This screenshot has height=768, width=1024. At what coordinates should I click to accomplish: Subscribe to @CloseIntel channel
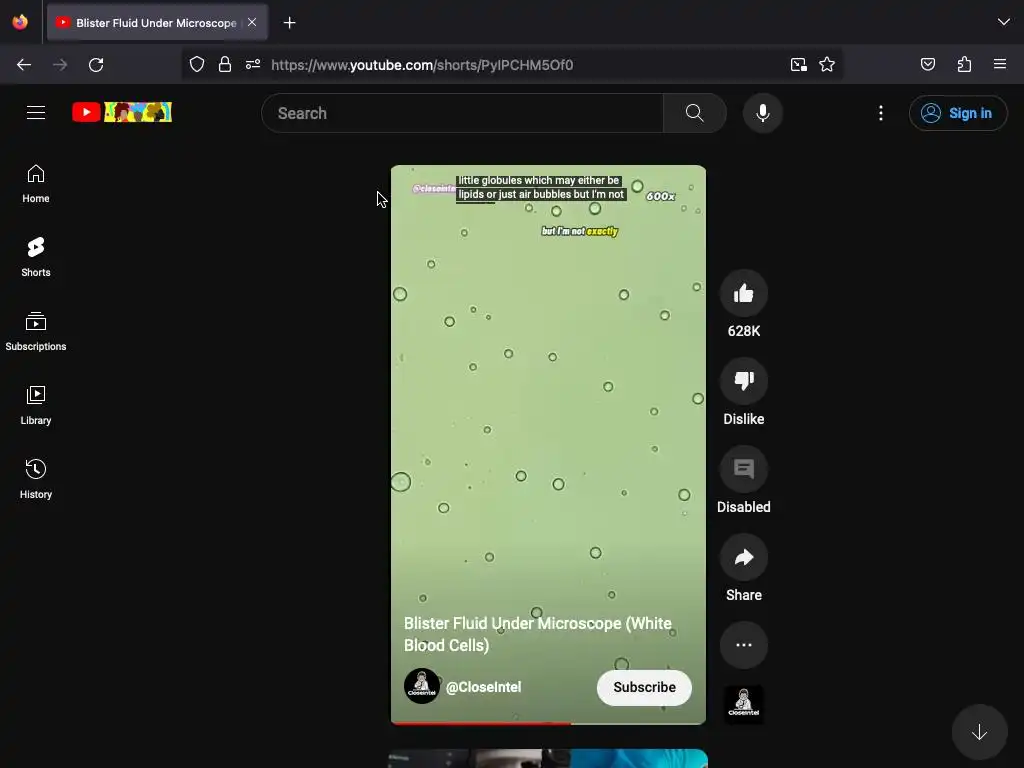(644, 687)
